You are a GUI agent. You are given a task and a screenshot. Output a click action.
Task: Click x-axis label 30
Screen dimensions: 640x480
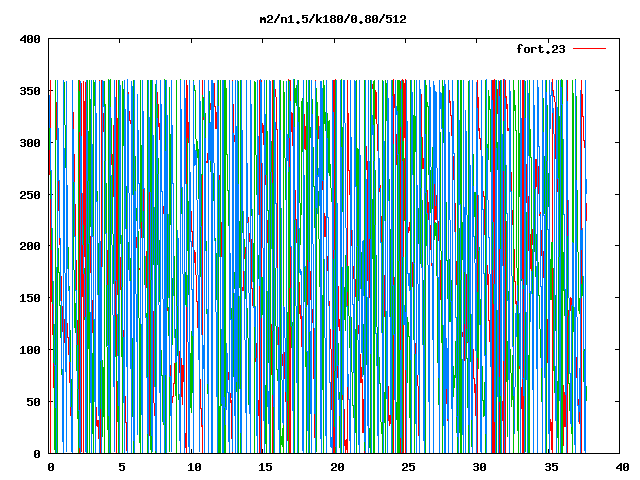click(x=480, y=467)
